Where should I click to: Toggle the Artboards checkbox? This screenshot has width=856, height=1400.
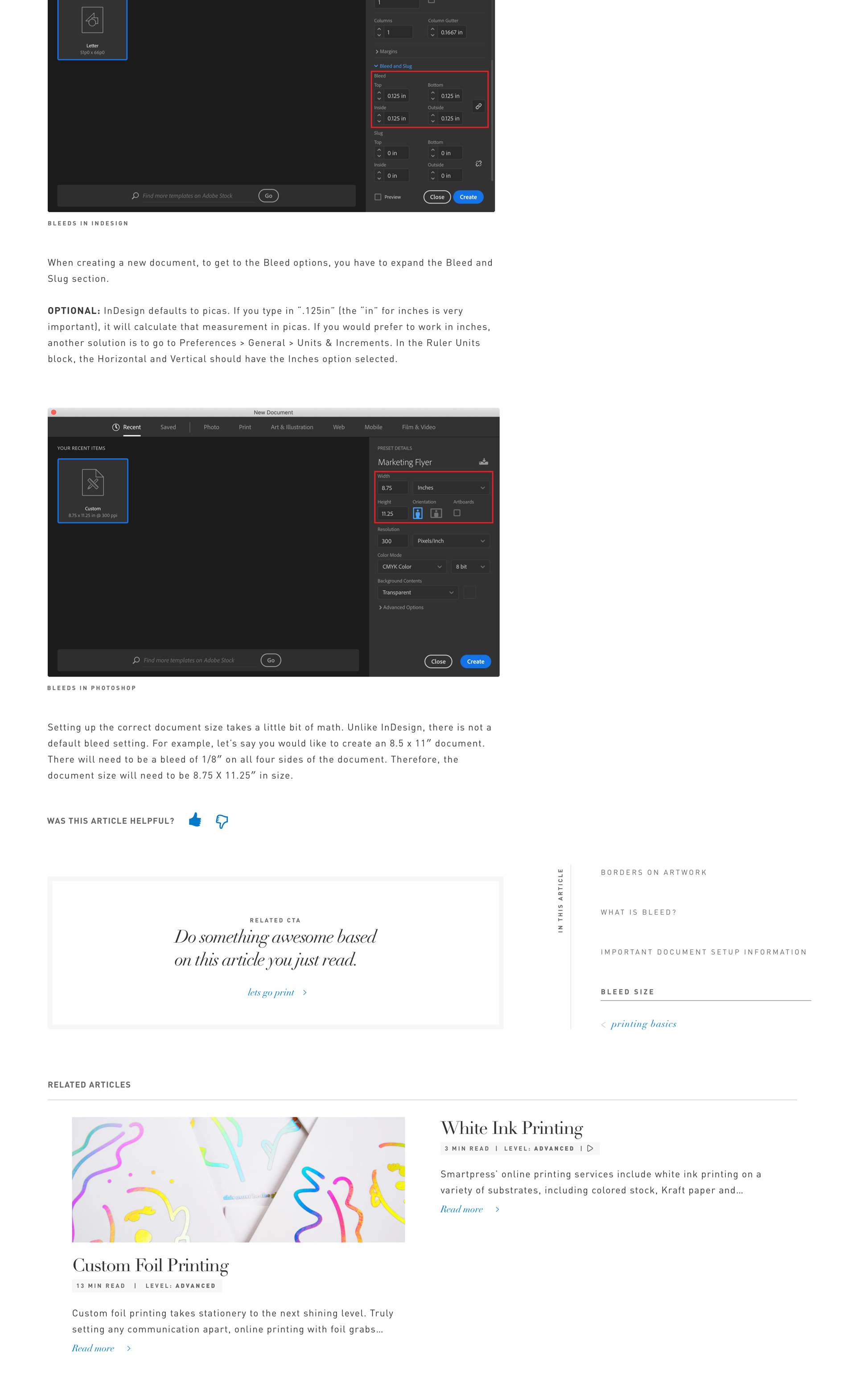tap(457, 513)
